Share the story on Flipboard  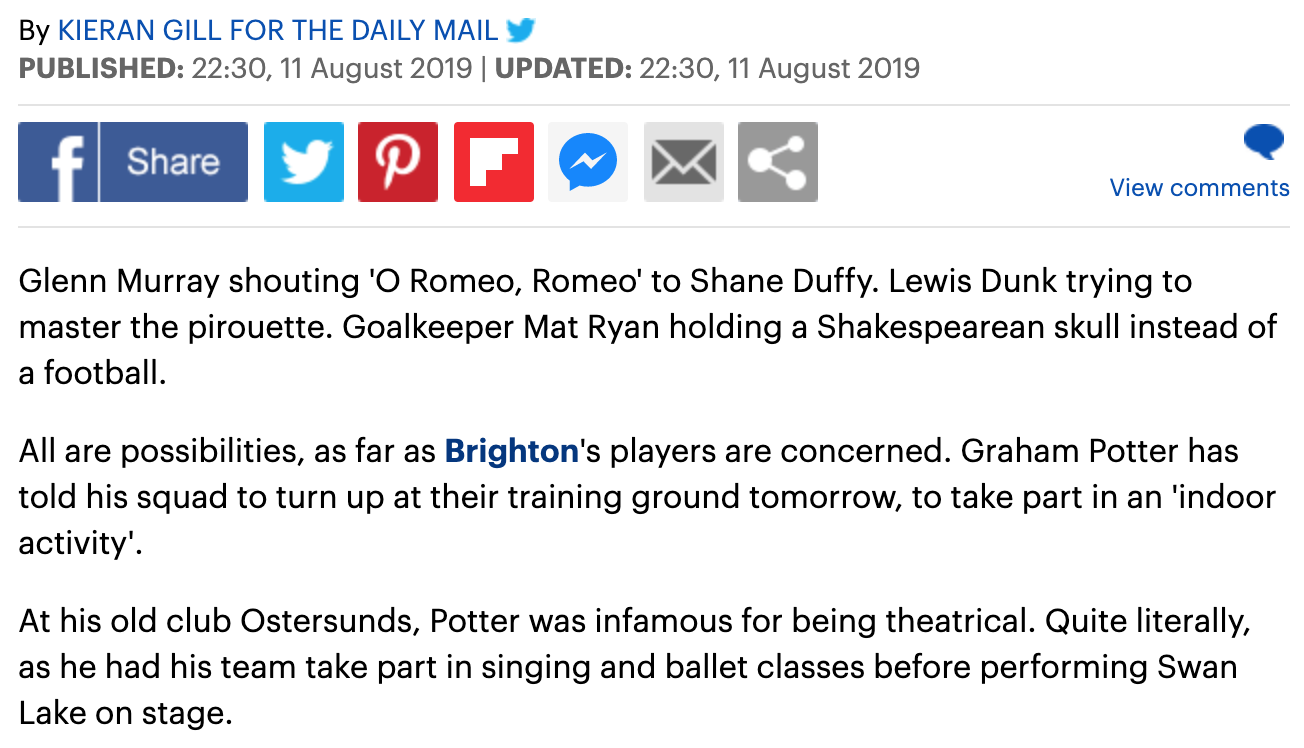(494, 162)
